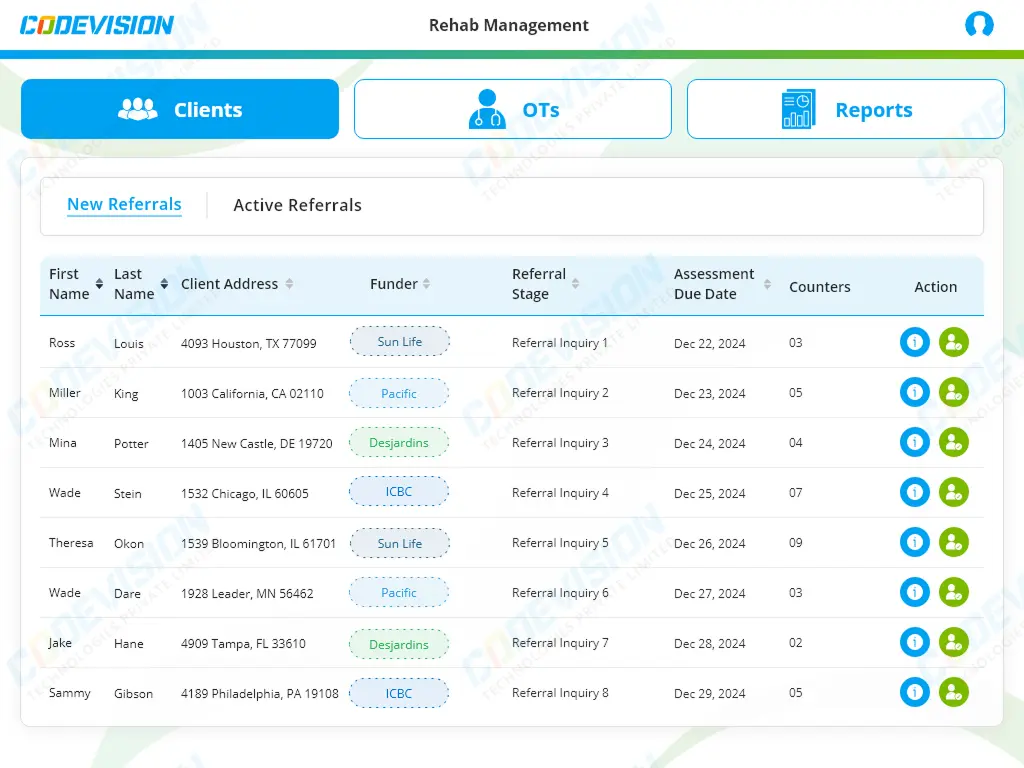Click counter value 09
The height and width of the screenshot is (768, 1024).
795,543
